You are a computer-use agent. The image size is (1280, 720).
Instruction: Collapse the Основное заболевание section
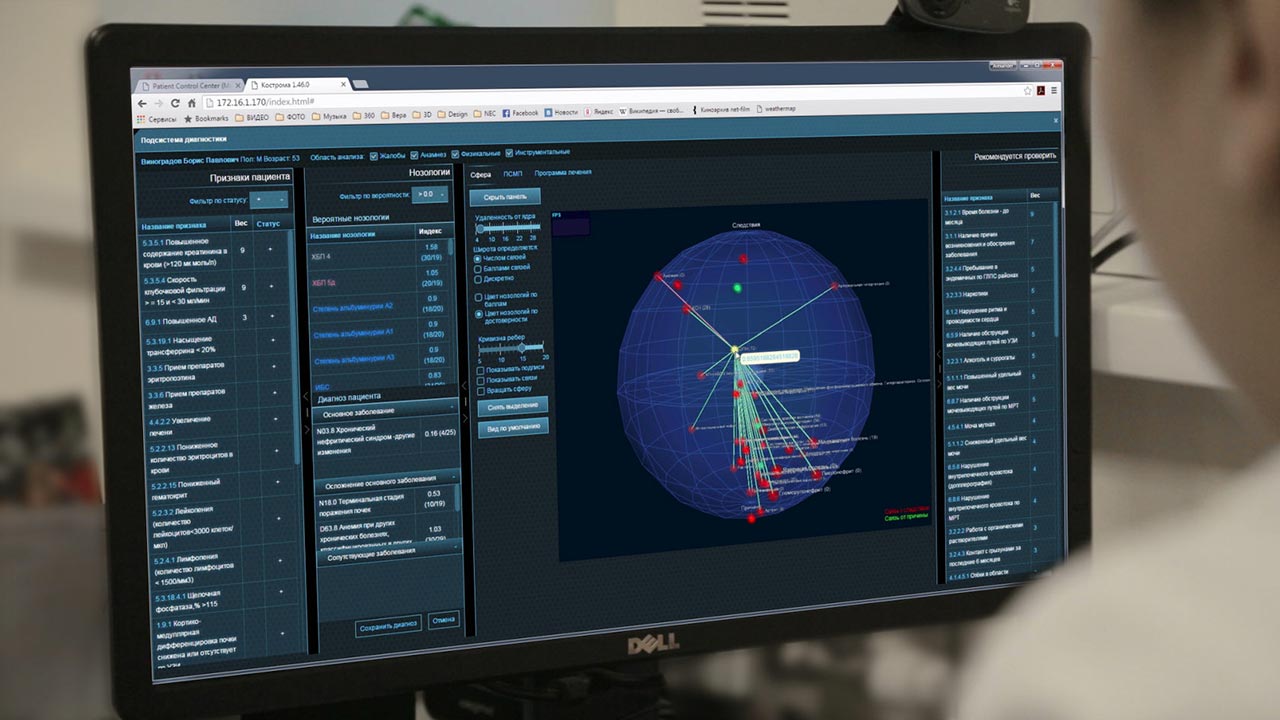pyautogui.click(x=385, y=410)
